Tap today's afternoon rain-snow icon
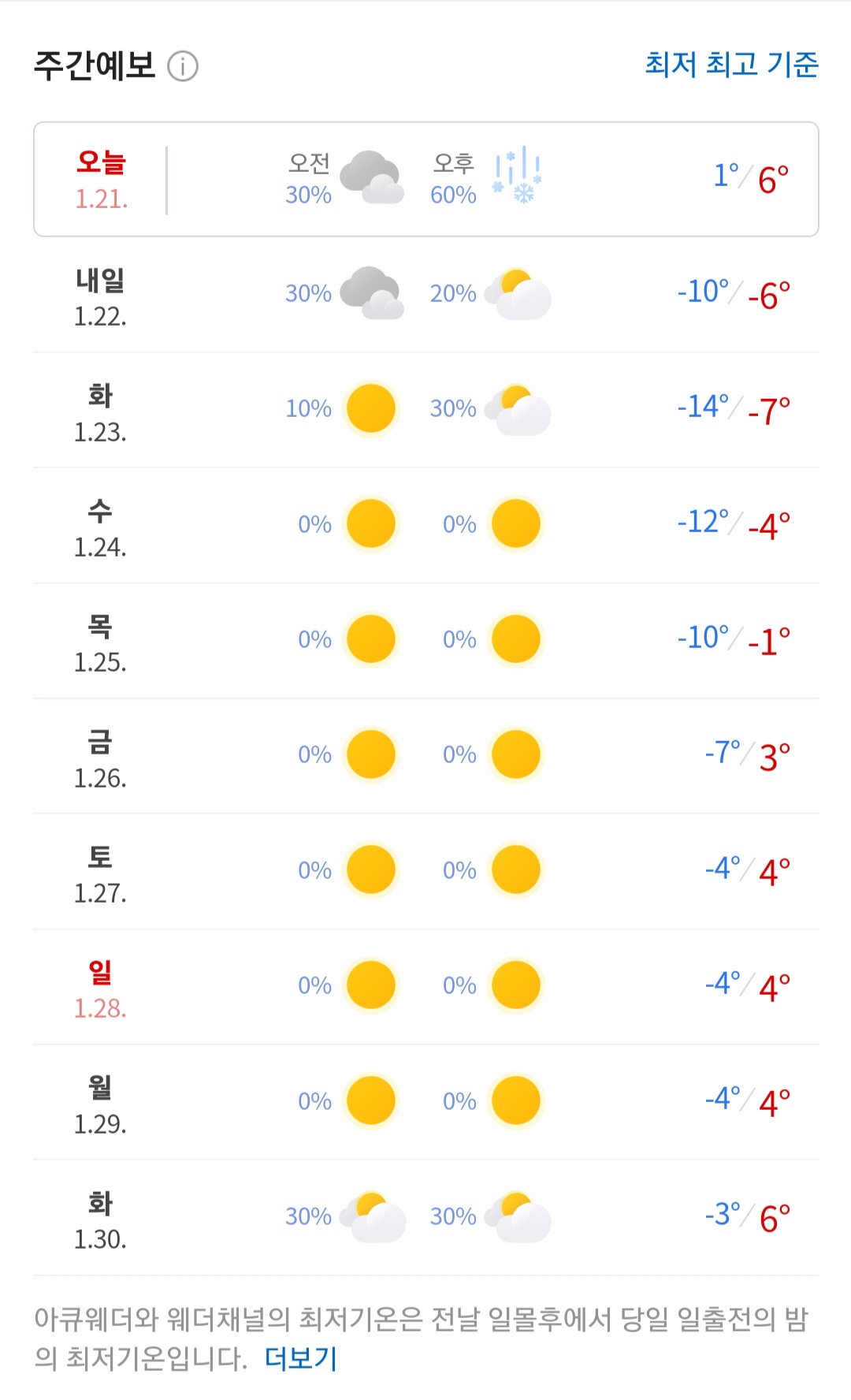 (517, 175)
